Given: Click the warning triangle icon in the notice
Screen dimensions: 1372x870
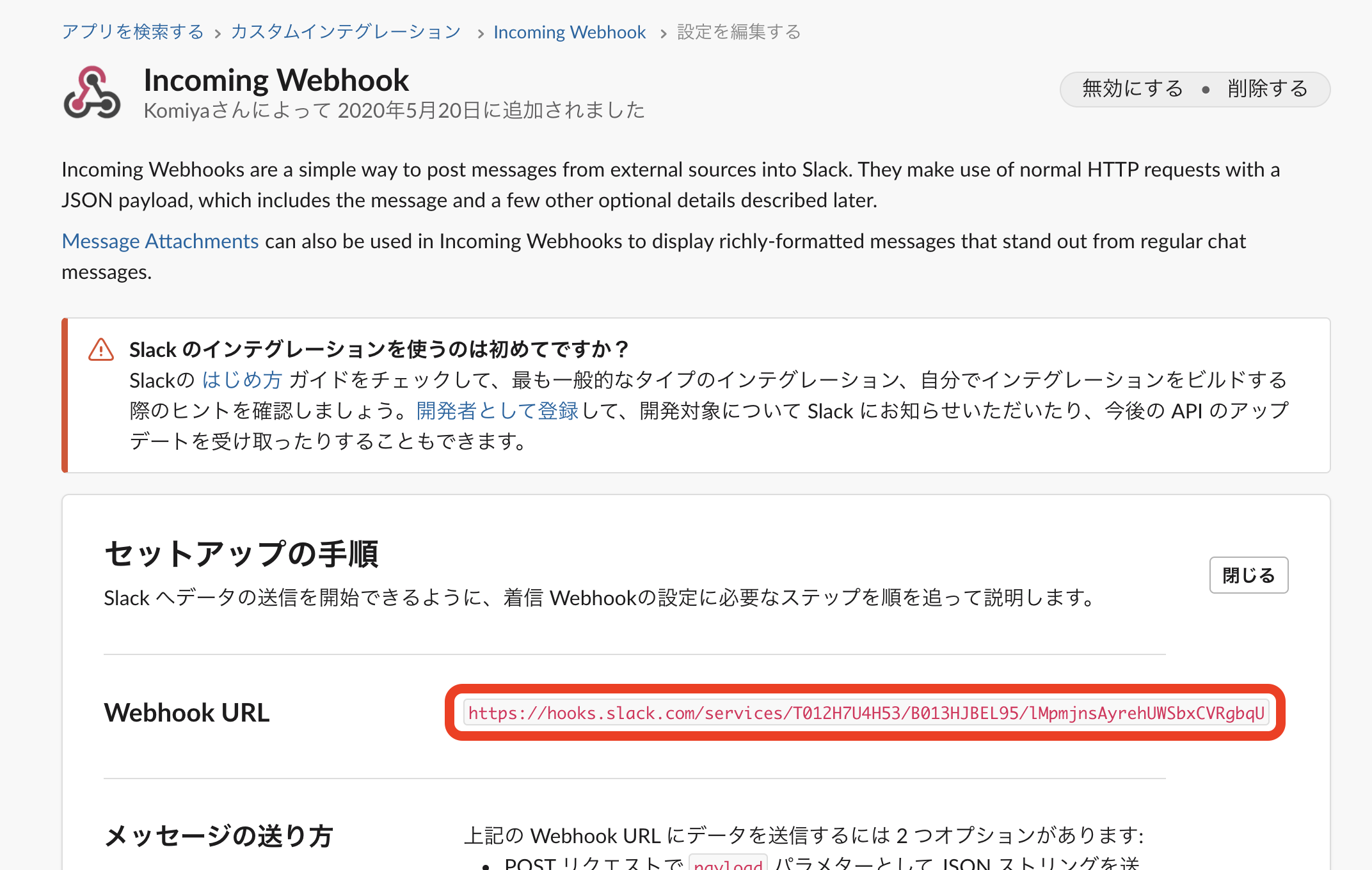Looking at the screenshot, I should click(x=101, y=350).
